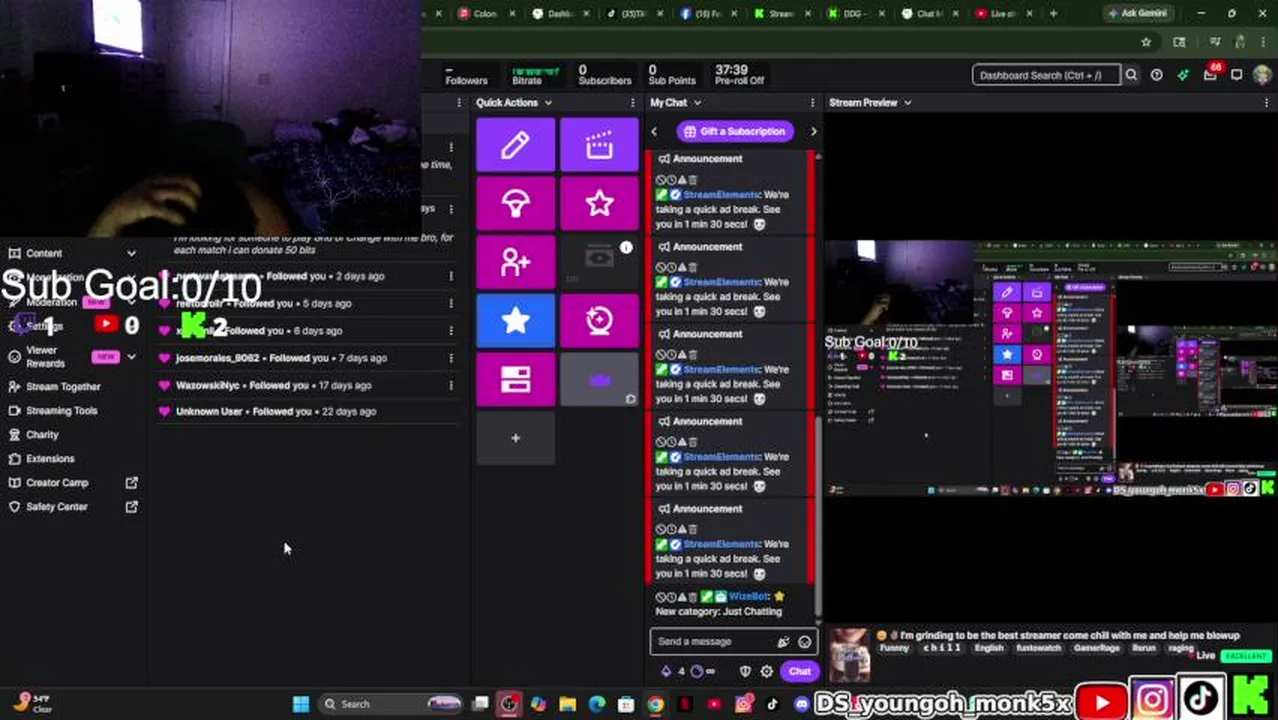Go to next chat banner arrow

tap(813, 131)
